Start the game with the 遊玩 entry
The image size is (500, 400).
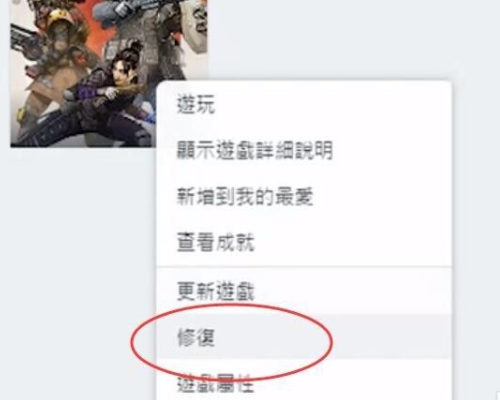tap(304, 104)
